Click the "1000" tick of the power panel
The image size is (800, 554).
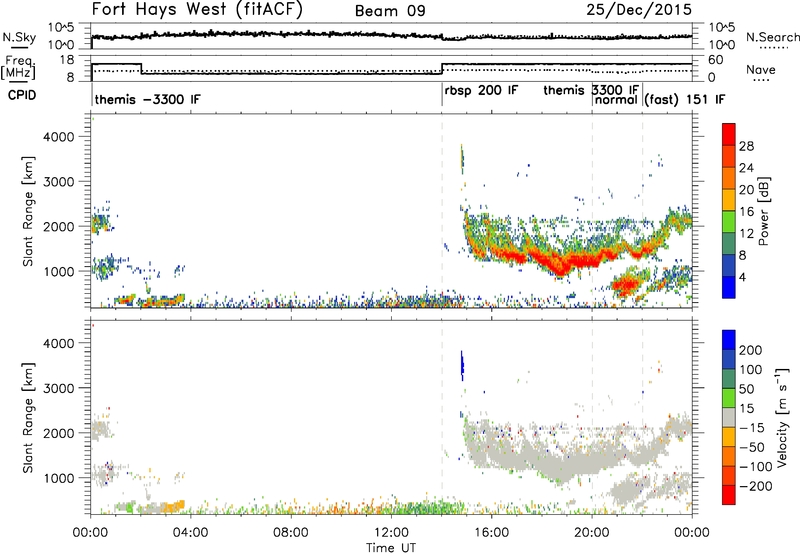tap(59, 271)
